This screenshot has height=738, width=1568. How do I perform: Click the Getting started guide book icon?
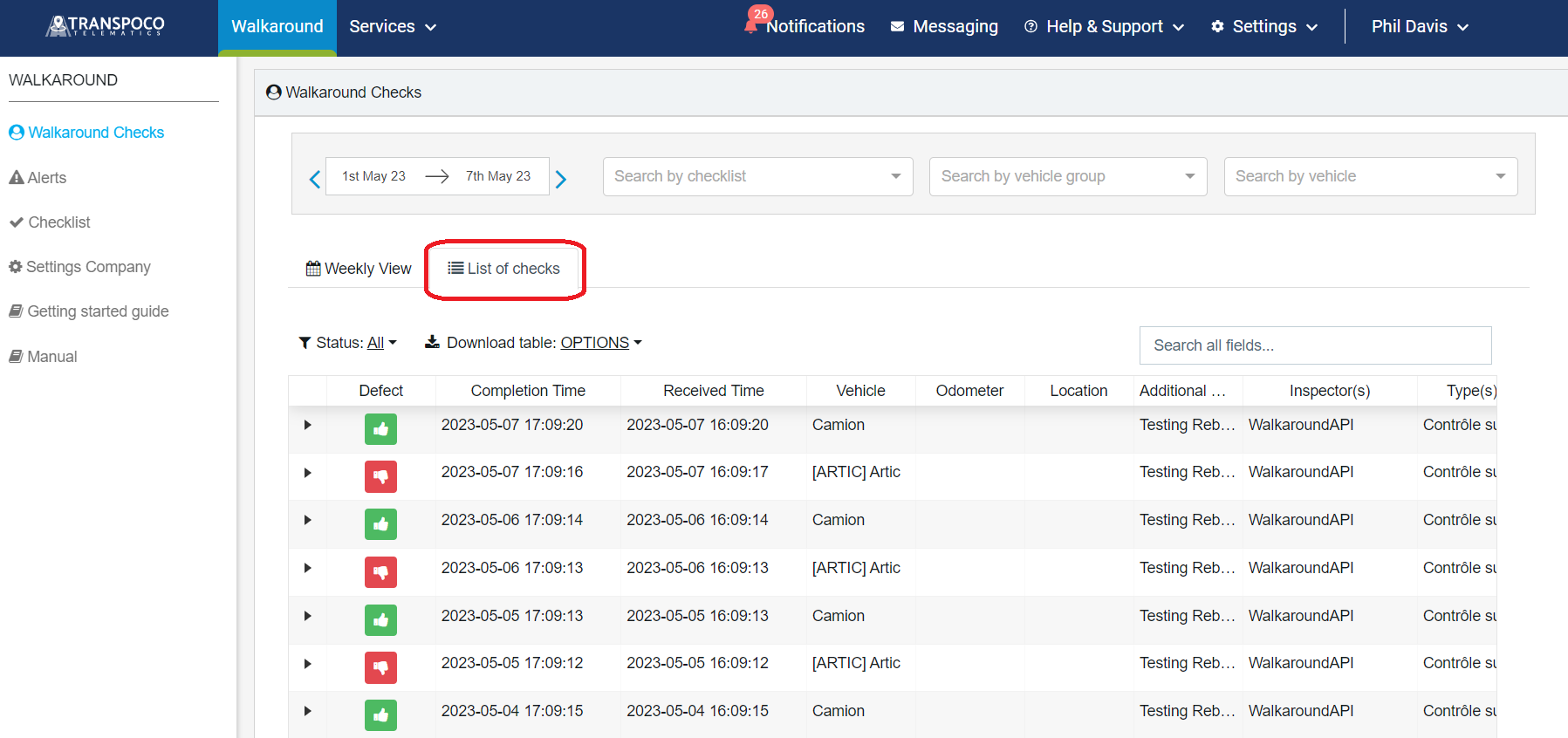click(x=16, y=311)
